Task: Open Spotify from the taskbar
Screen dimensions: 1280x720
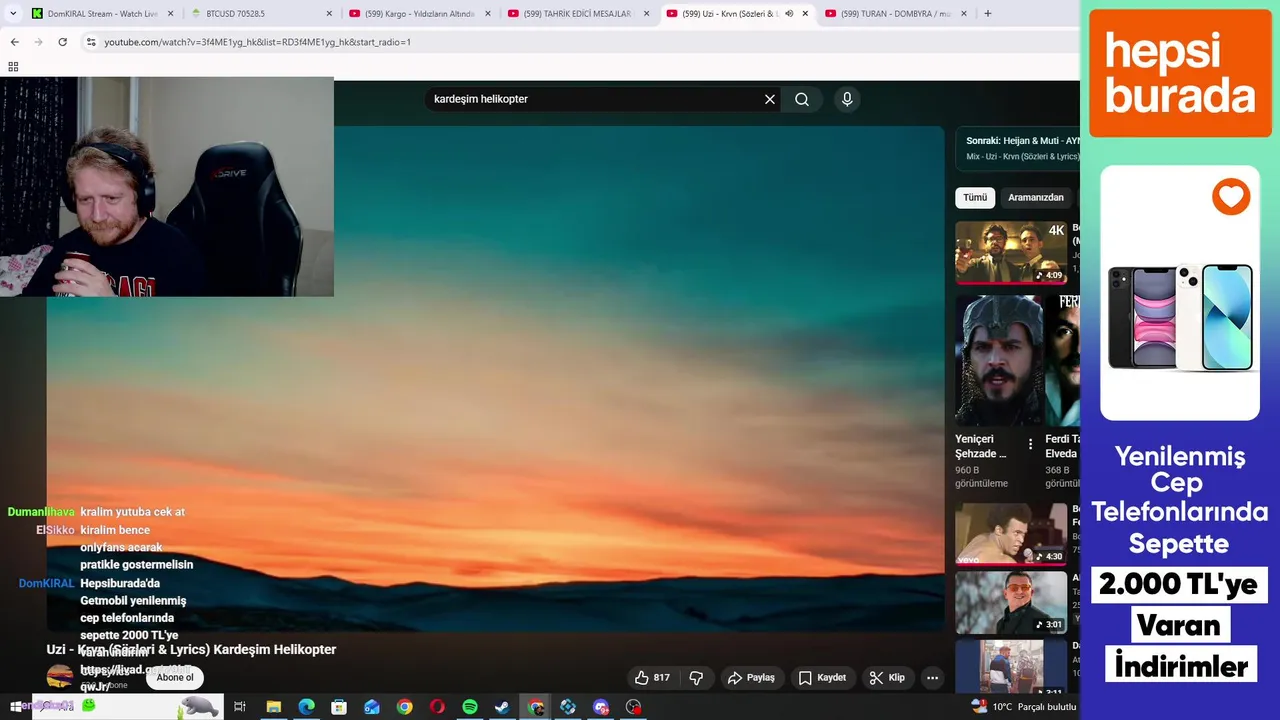Action: pyautogui.click(x=470, y=707)
